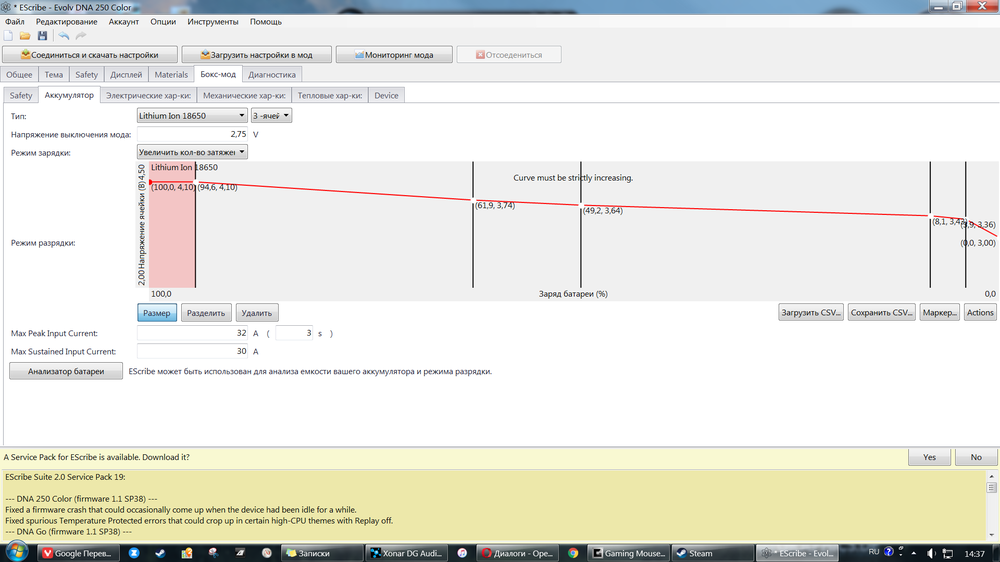Switch to the Общее tab
This screenshot has height=562, width=1000.
(x=19, y=75)
